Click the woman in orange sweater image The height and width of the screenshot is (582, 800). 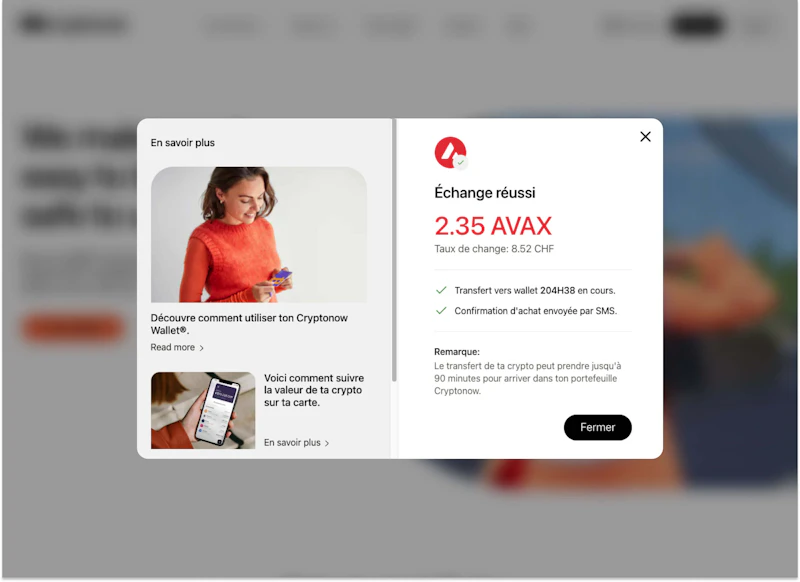pyautogui.click(x=259, y=235)
